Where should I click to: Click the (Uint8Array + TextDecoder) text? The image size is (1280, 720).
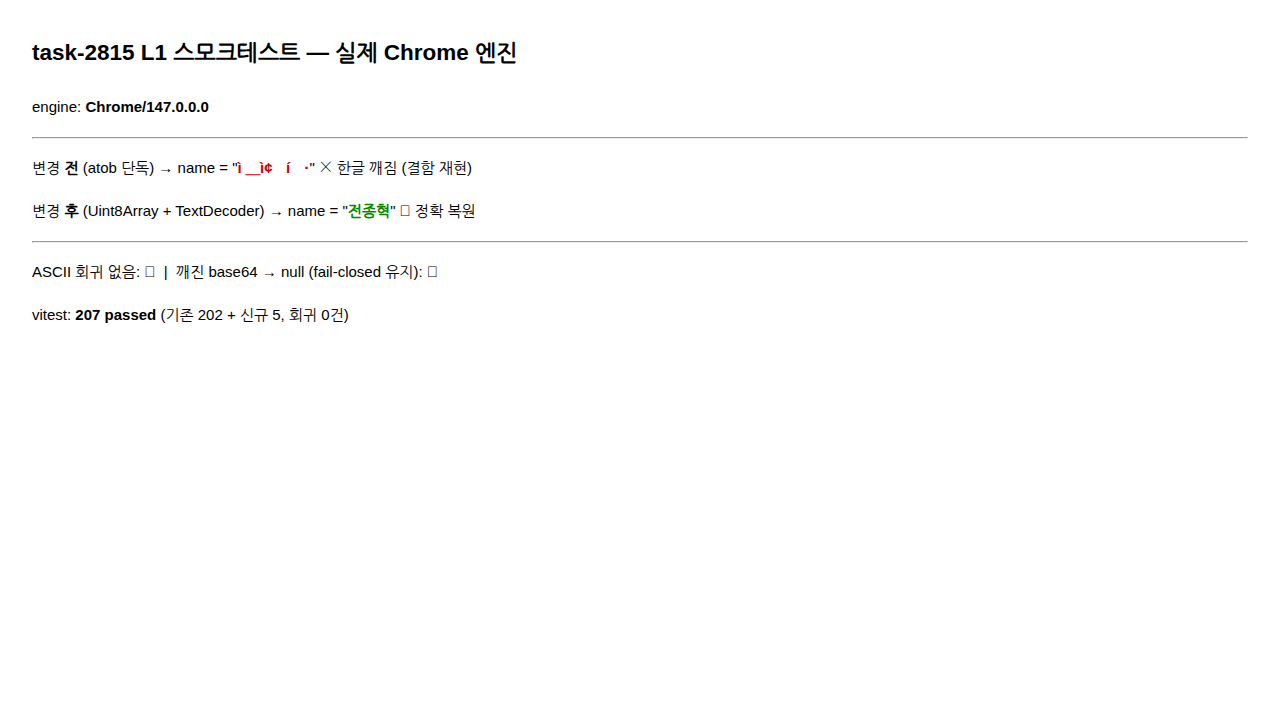tap(174, 211)
